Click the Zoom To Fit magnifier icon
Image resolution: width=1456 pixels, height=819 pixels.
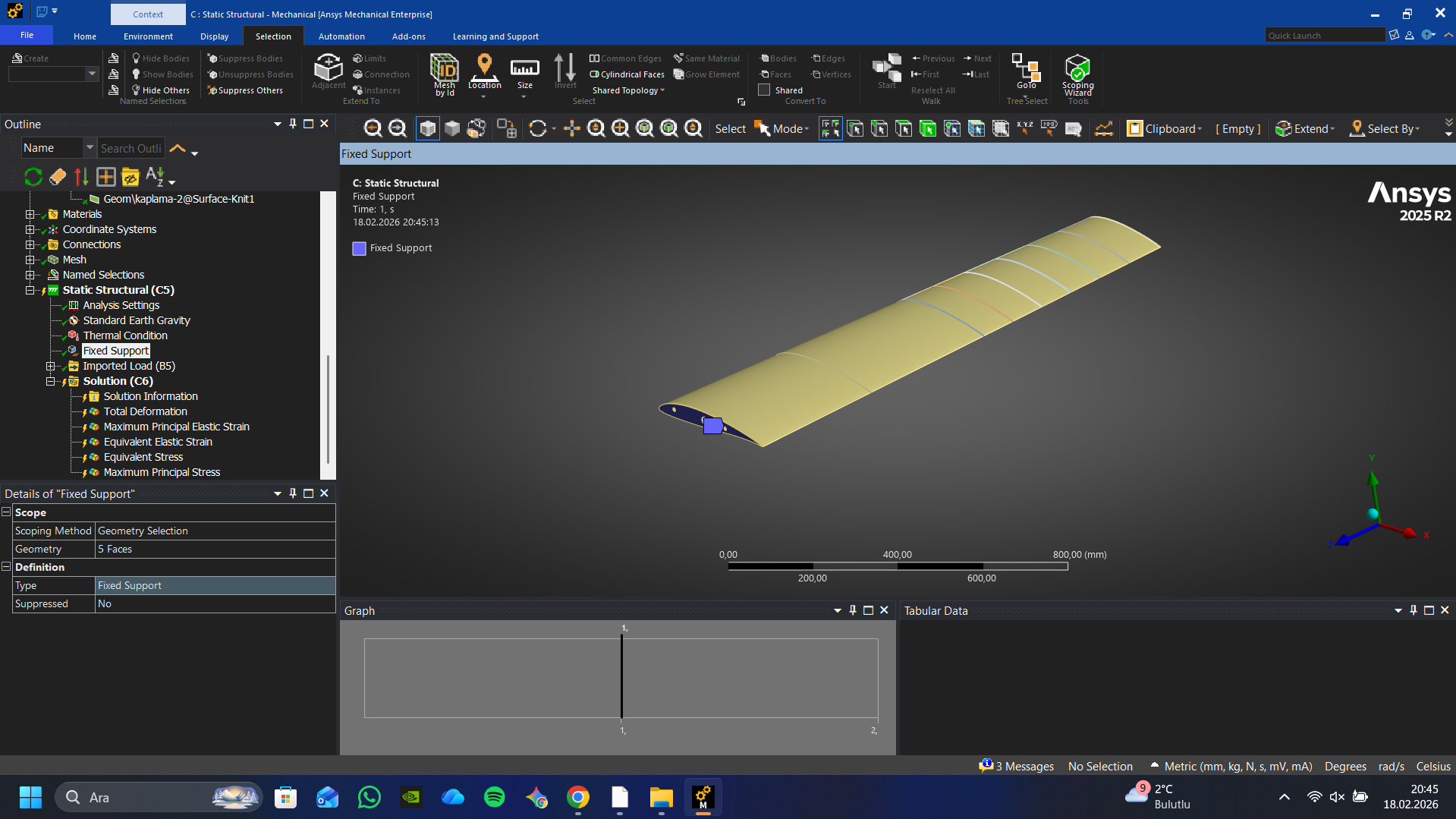click(x=644, y=129)
